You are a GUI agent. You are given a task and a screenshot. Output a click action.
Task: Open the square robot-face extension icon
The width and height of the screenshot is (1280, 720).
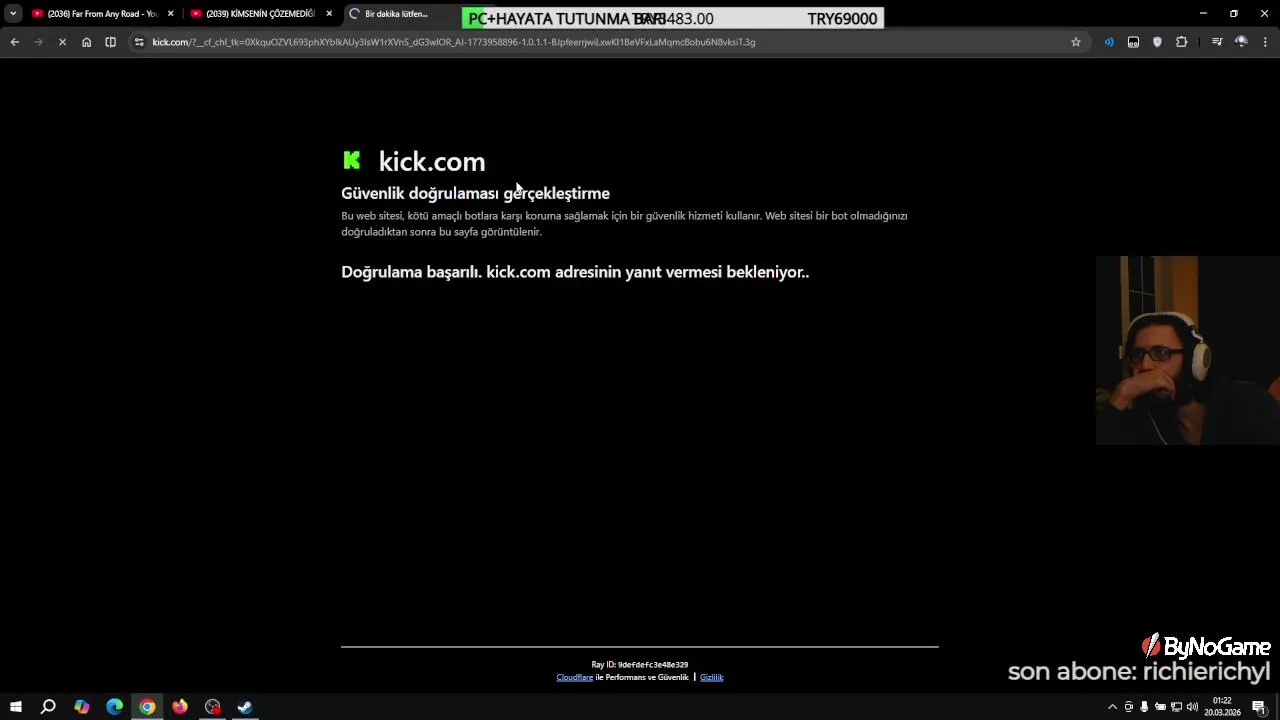[x=1133, y=42]
